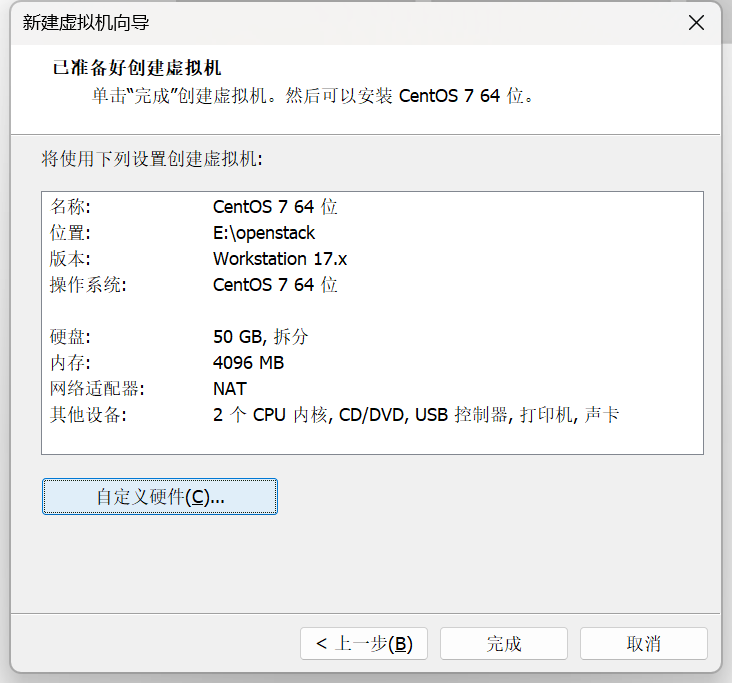Click the name value CentOS 7 64 位
732x683 pixels.
275,206
